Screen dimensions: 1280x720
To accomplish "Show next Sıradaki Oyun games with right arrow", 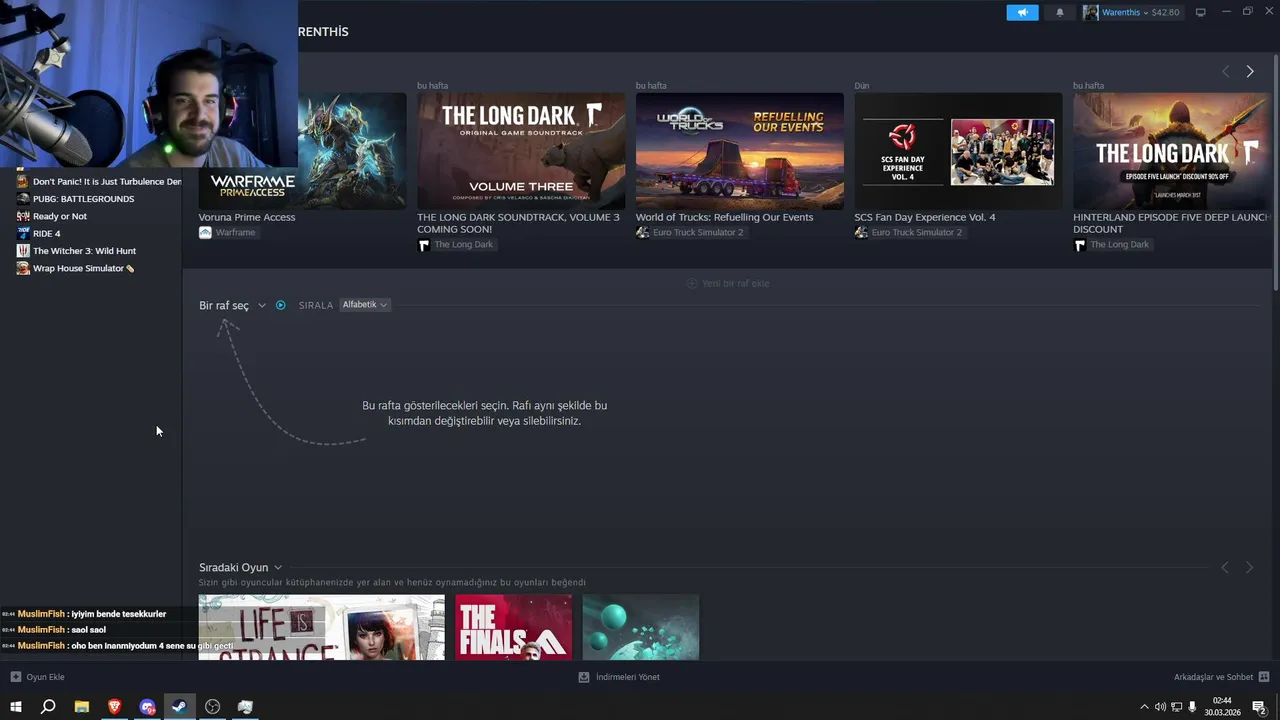I will (1249, 567).
